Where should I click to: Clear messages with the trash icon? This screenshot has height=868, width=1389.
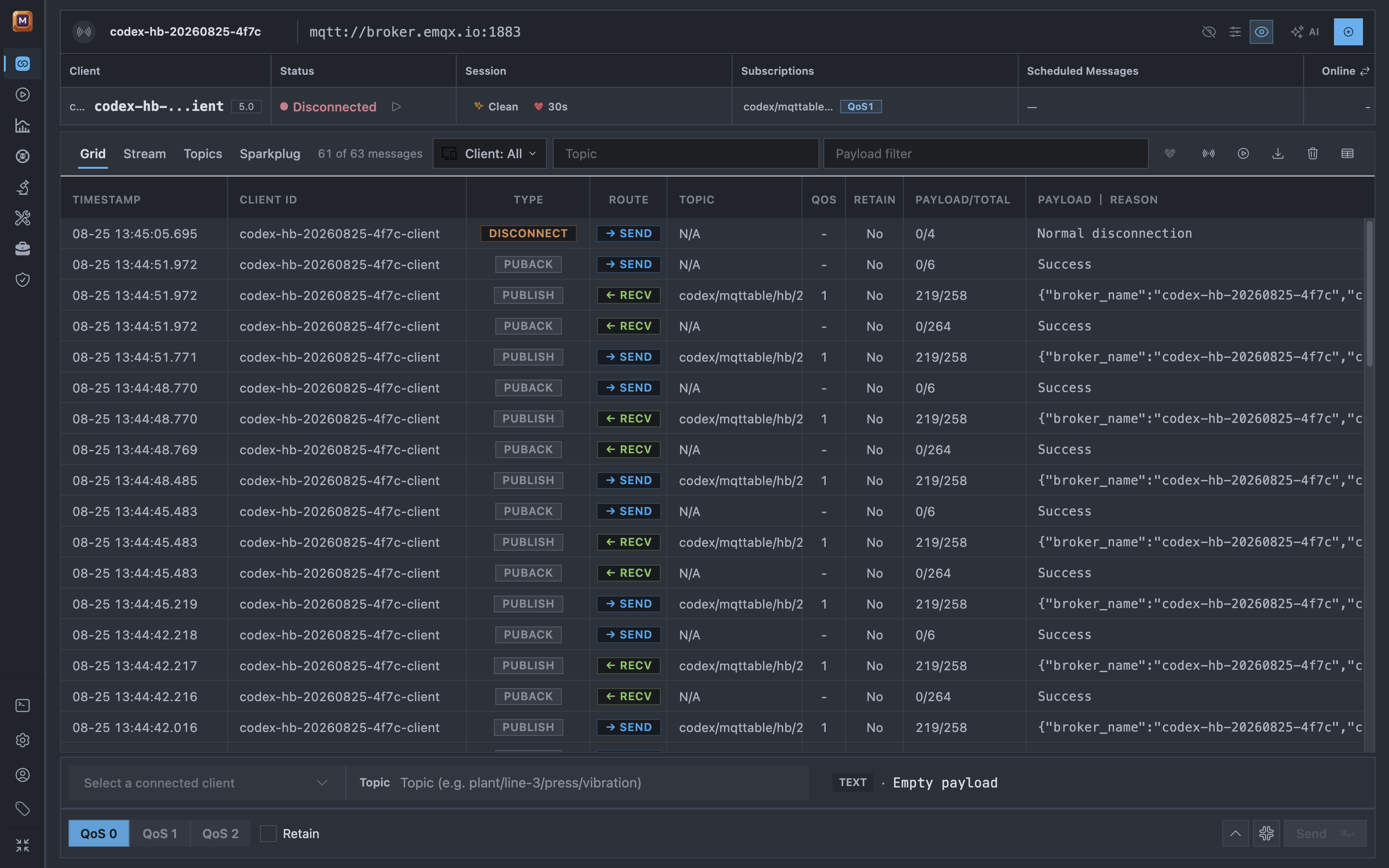pyautogui.click(x=1313, y=153)
